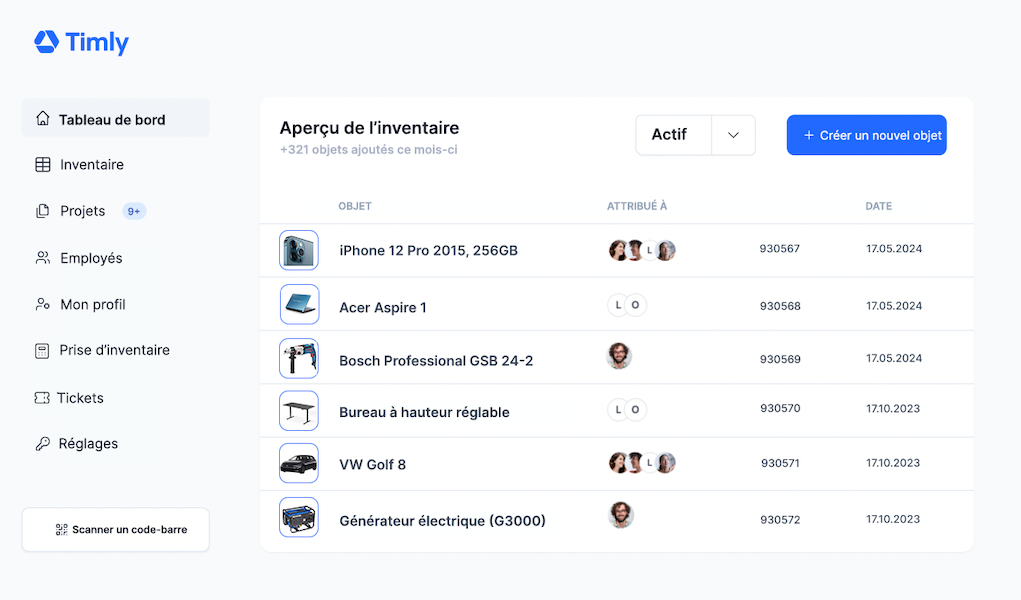Image resolution: width=1021 pixels, height=600 pixels.
Task: Click the Créer un nouvel objet button
Action: click(866, 135)
